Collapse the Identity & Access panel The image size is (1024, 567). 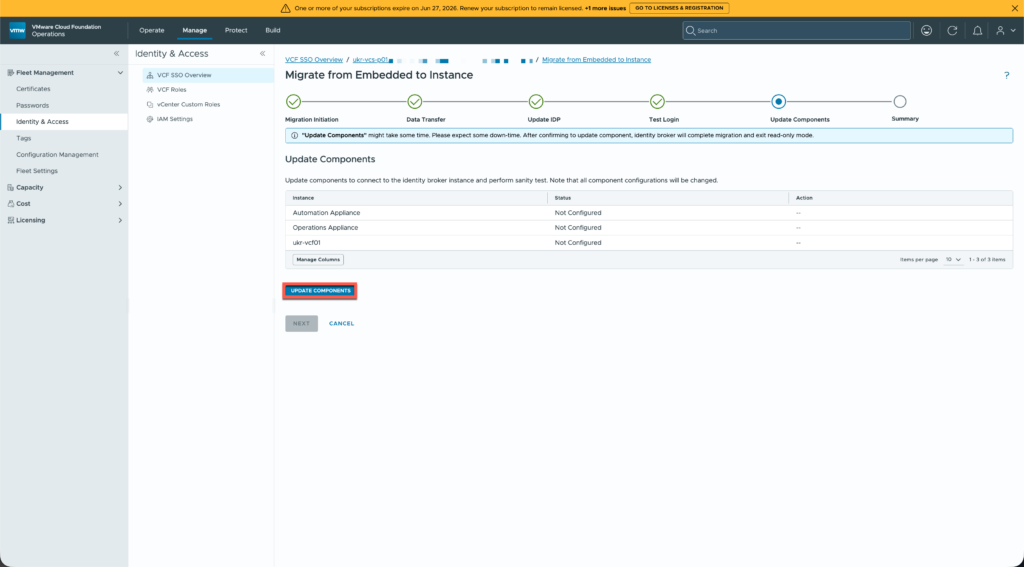(x=263, y=54)
